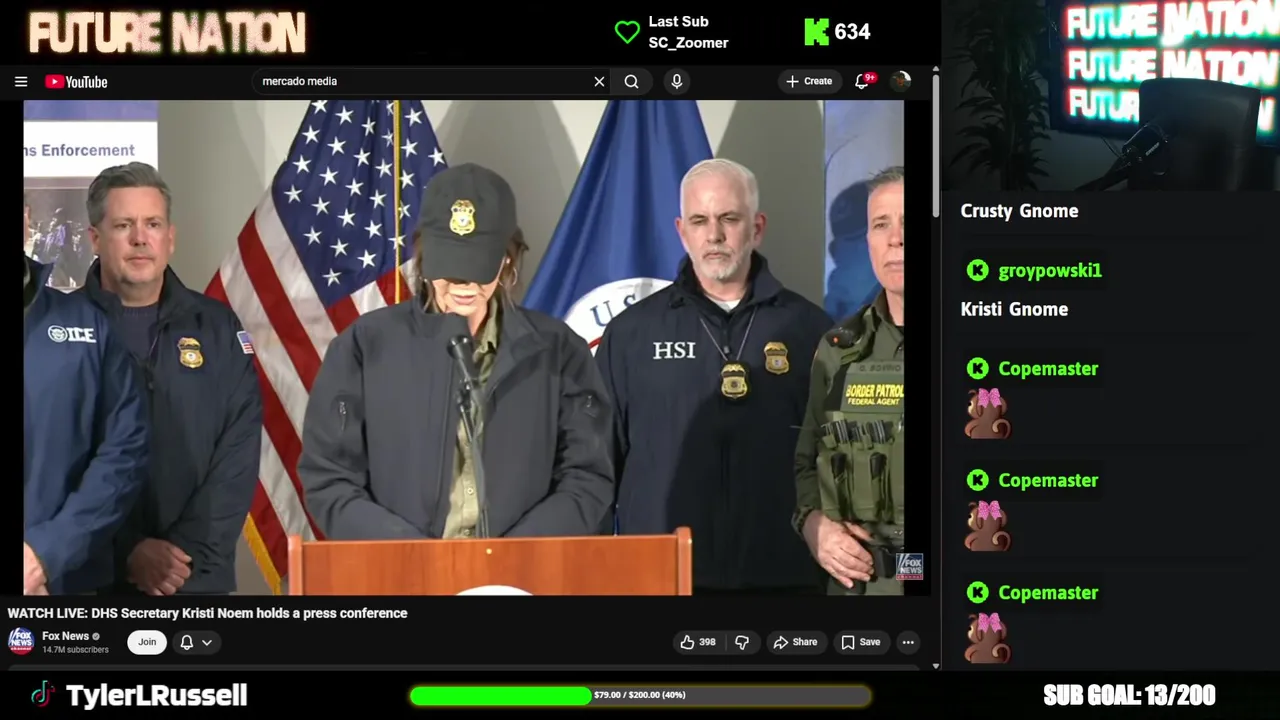Click the 634 viewer count
The image size is (1280, 720).
click(852, 32)
